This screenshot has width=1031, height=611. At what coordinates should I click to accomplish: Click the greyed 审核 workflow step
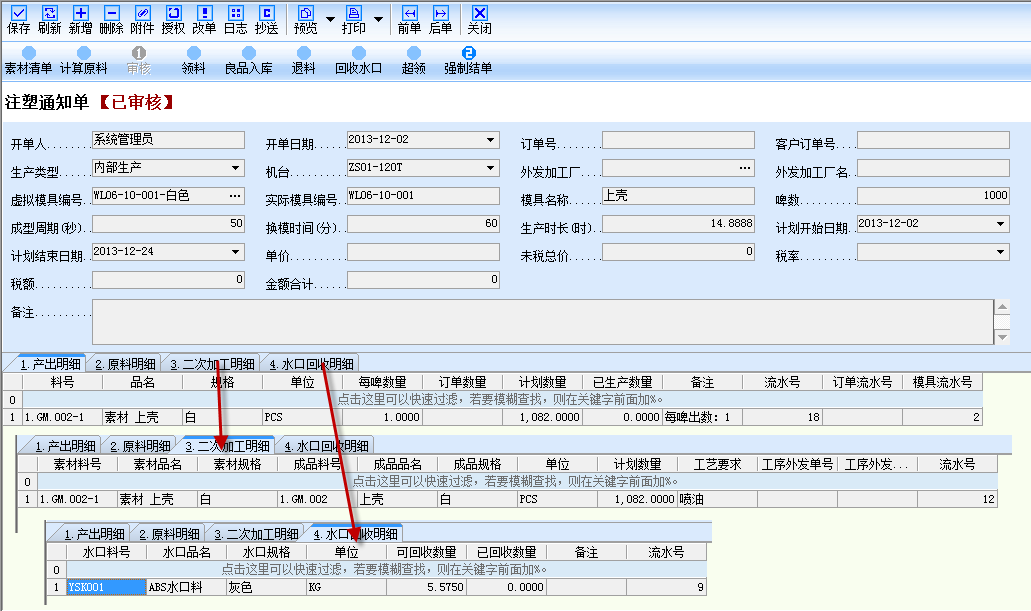pyautogui.click(x=139, y=61)
